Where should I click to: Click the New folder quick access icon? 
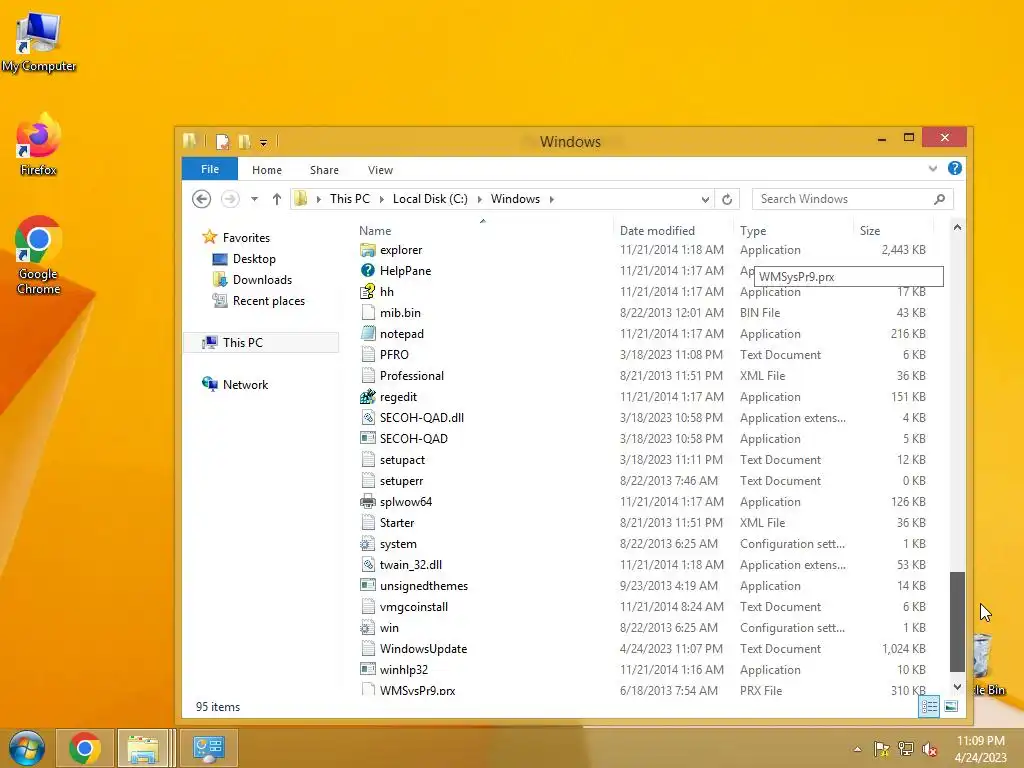244,141
